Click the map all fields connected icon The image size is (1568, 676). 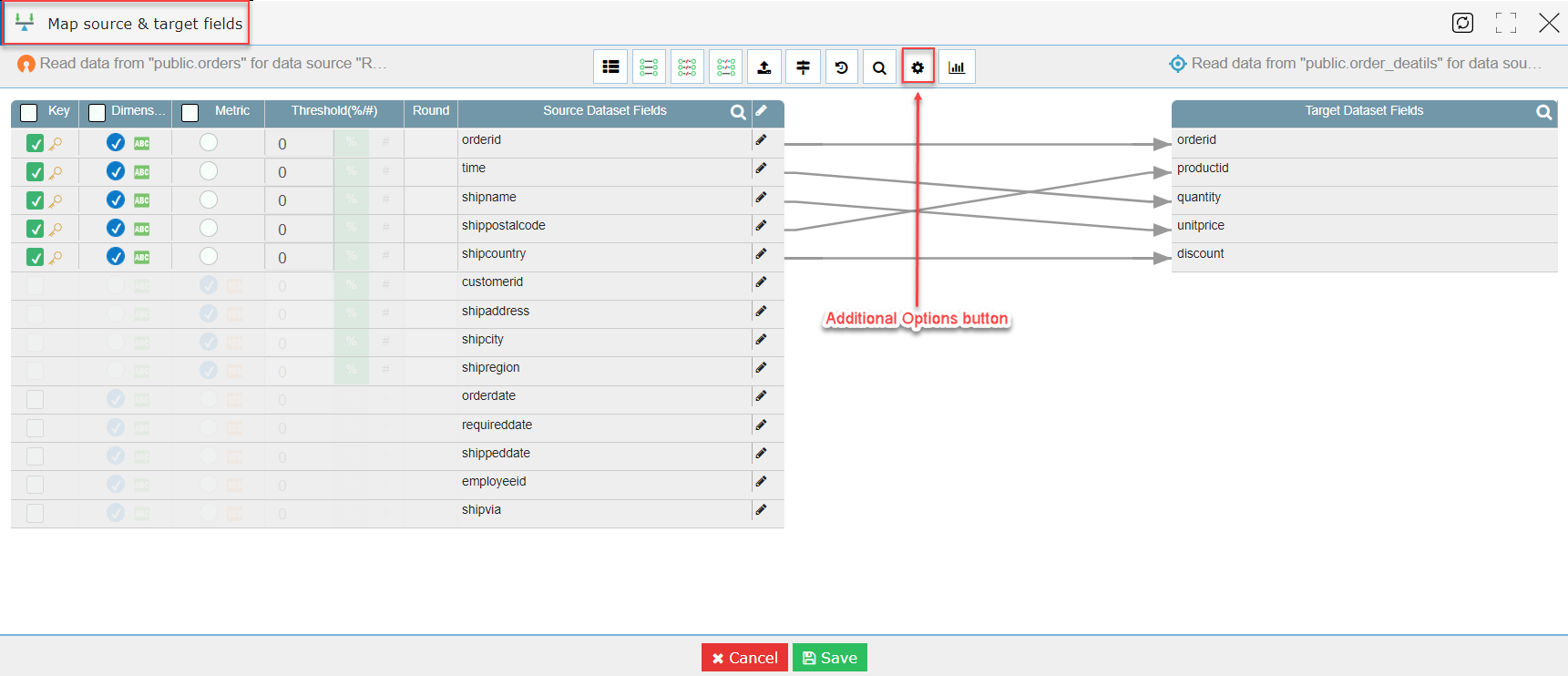click(649, 67)
